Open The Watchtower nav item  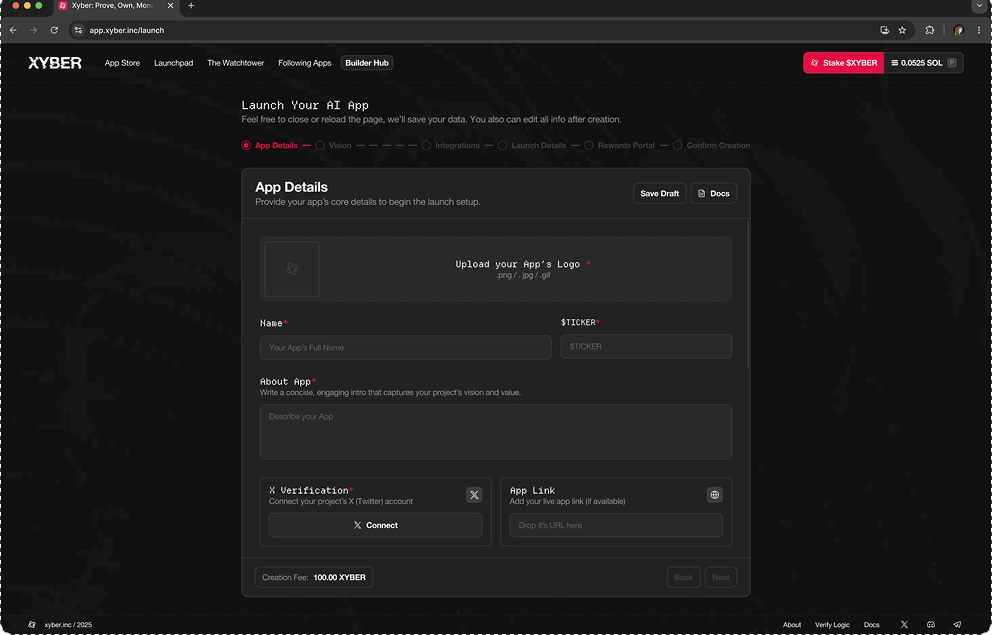point(235,63)
